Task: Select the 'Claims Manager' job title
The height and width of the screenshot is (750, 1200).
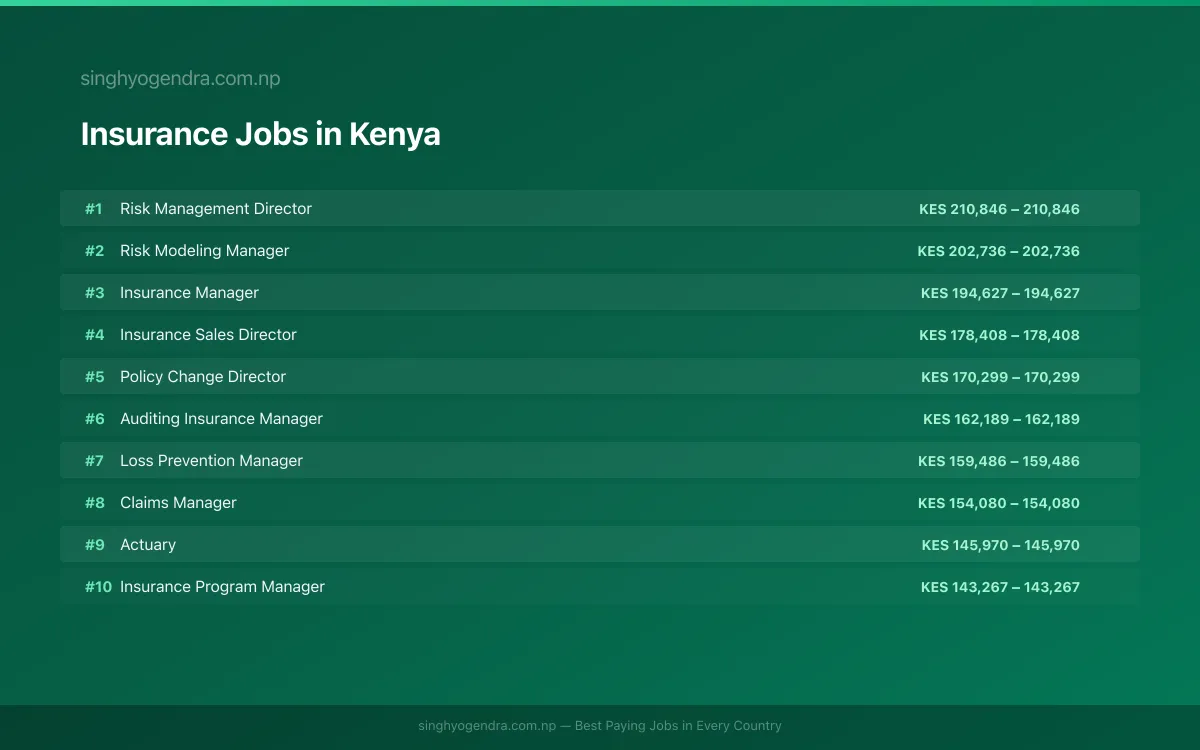Action: pos(178,503)
